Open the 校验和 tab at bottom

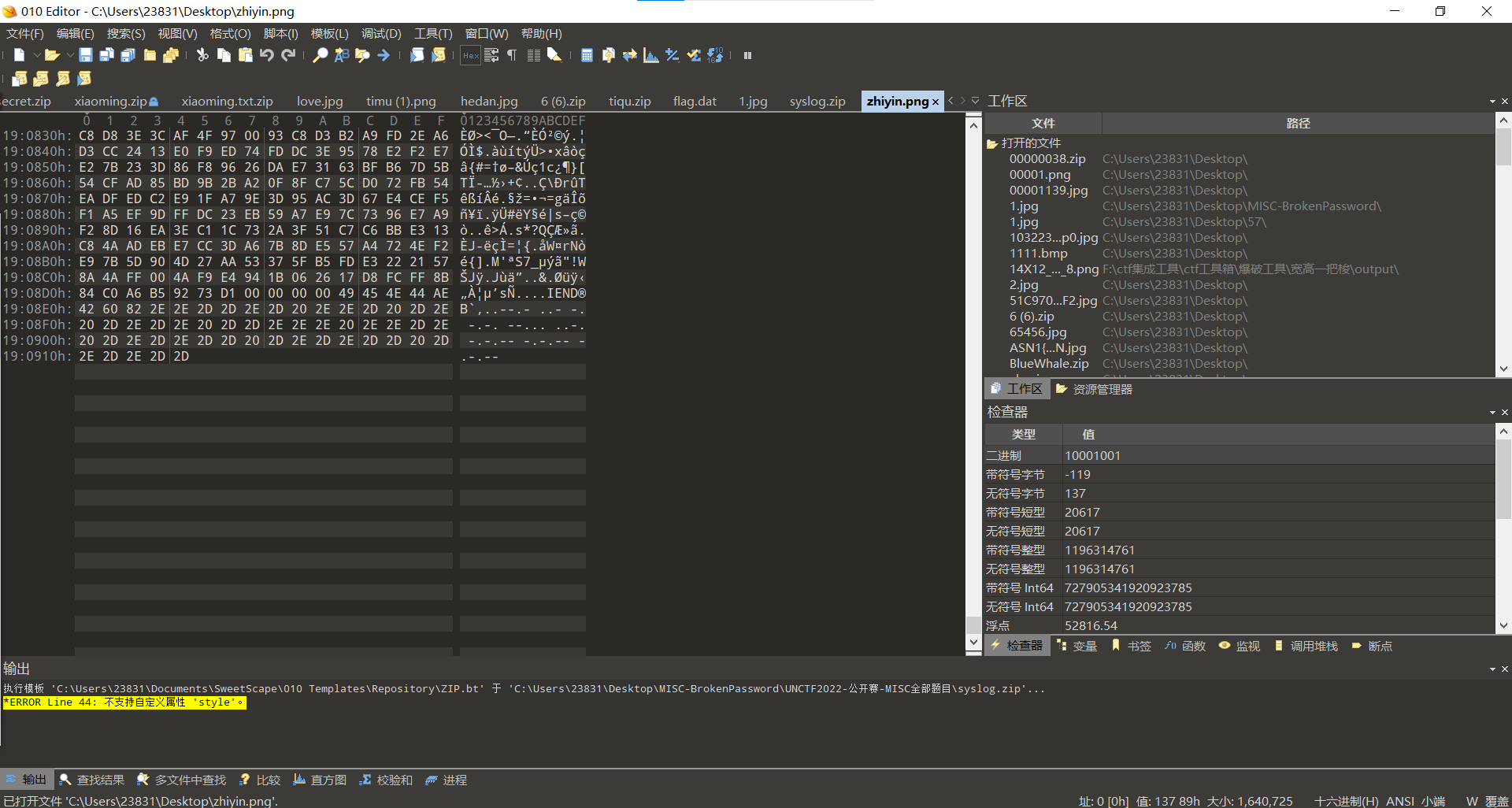pyautogui.click(x=386, y=780)
